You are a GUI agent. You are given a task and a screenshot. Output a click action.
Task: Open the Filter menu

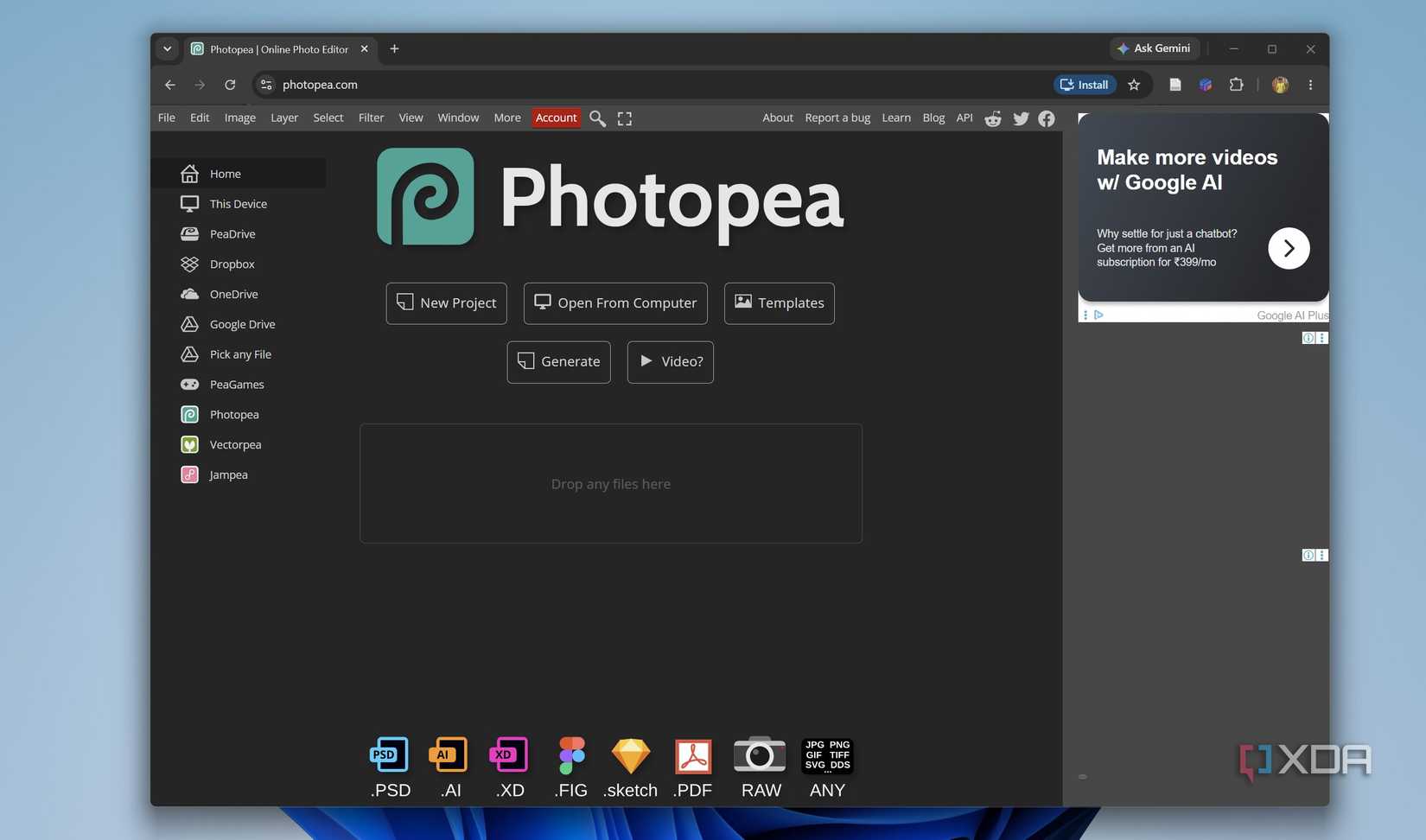(371, 118)
